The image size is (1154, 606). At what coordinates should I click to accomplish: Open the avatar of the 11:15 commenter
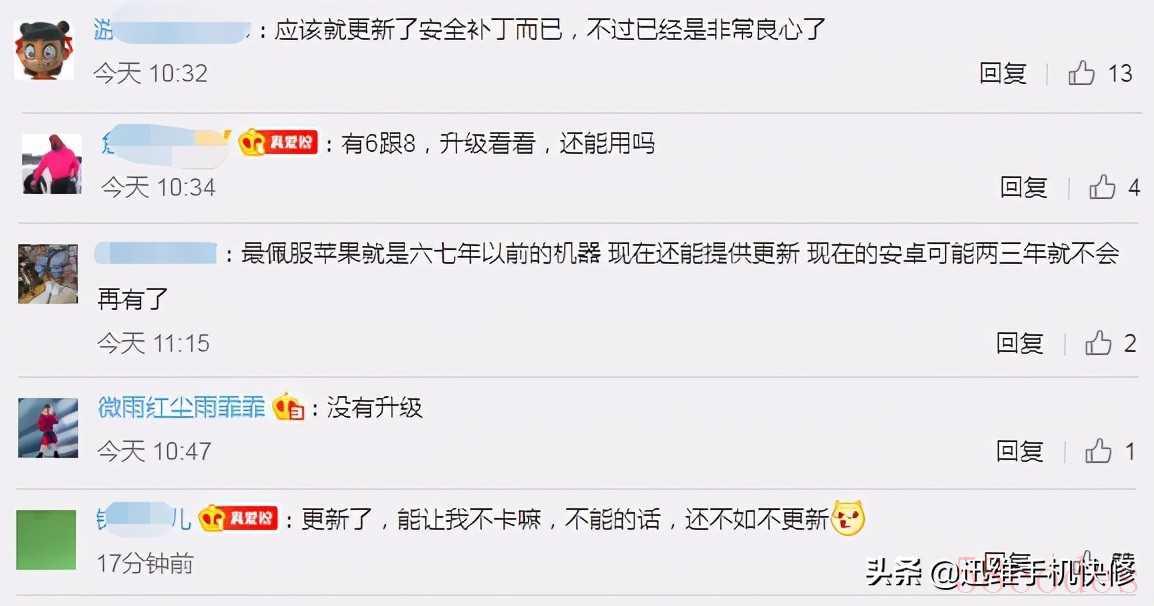(x=48, y=274)
